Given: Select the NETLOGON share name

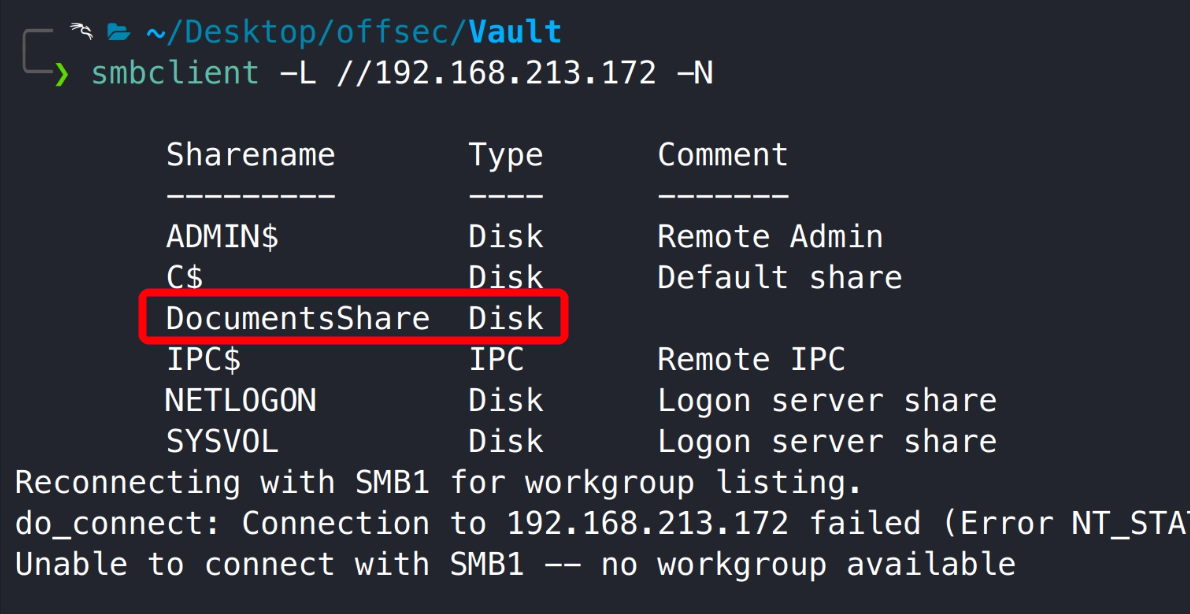Looking at the screenshot, I should click(x=240, y=401).
